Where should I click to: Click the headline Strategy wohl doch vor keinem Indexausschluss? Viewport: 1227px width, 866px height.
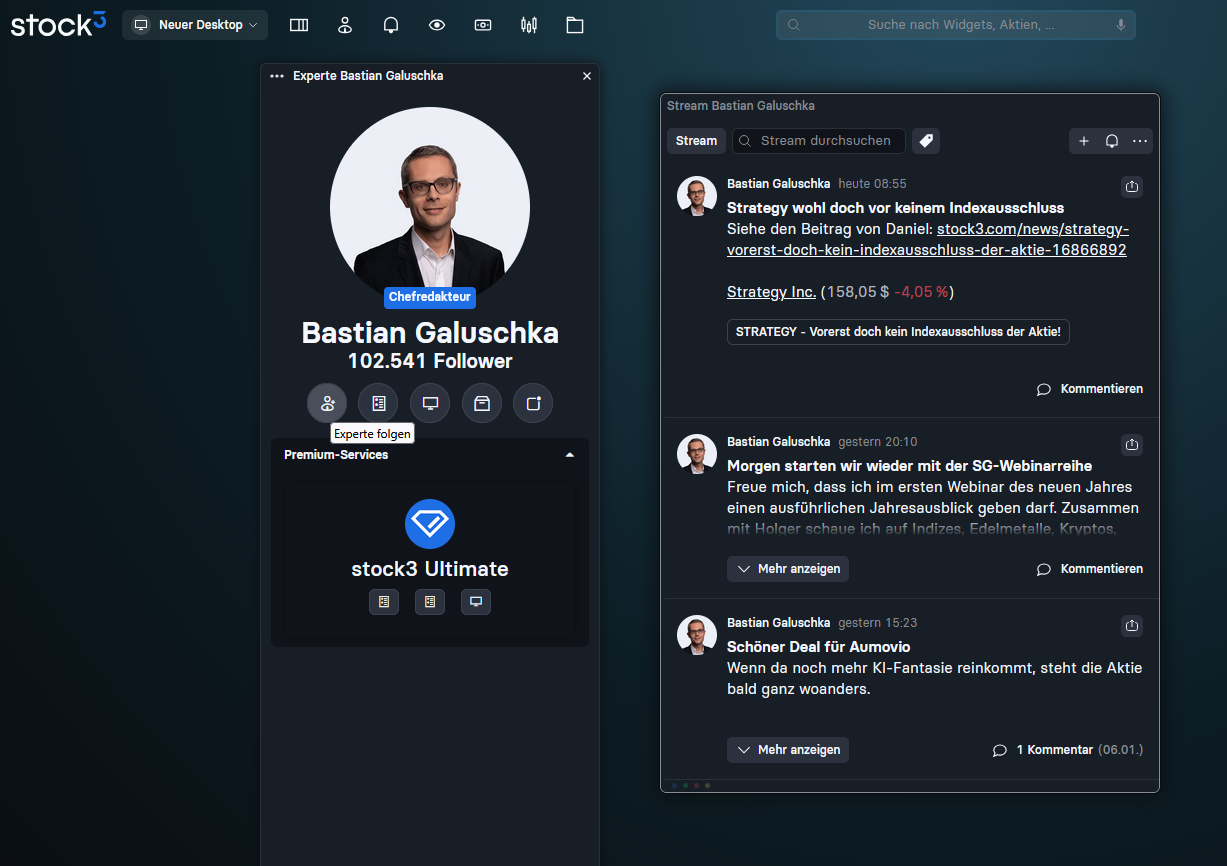tap(895, 208)
